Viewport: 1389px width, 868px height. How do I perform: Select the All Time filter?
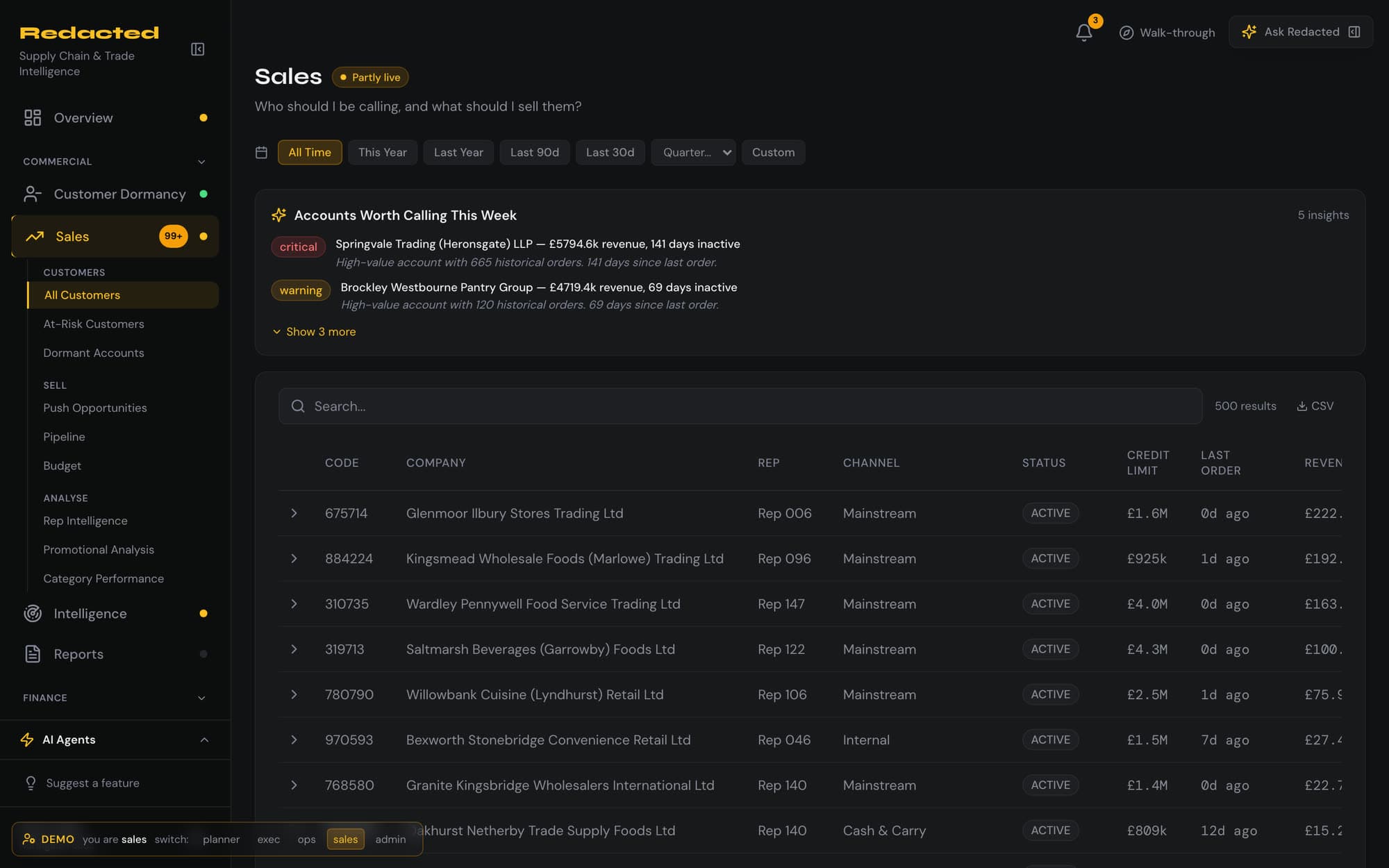point(310,152)
